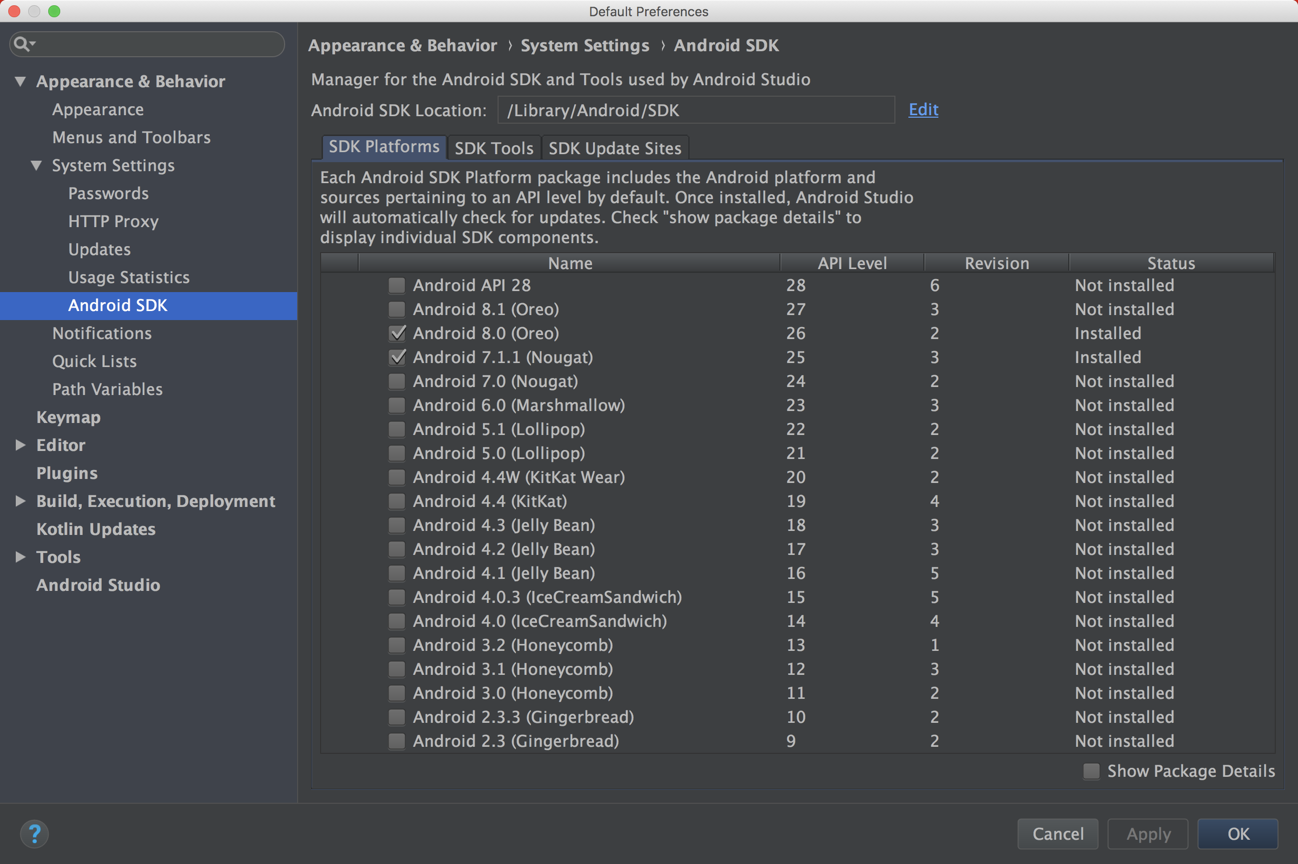Open Notifications settings
The height and width of the screenshot is (864, 1298).
pyautogui.click(x=102, y=333)
